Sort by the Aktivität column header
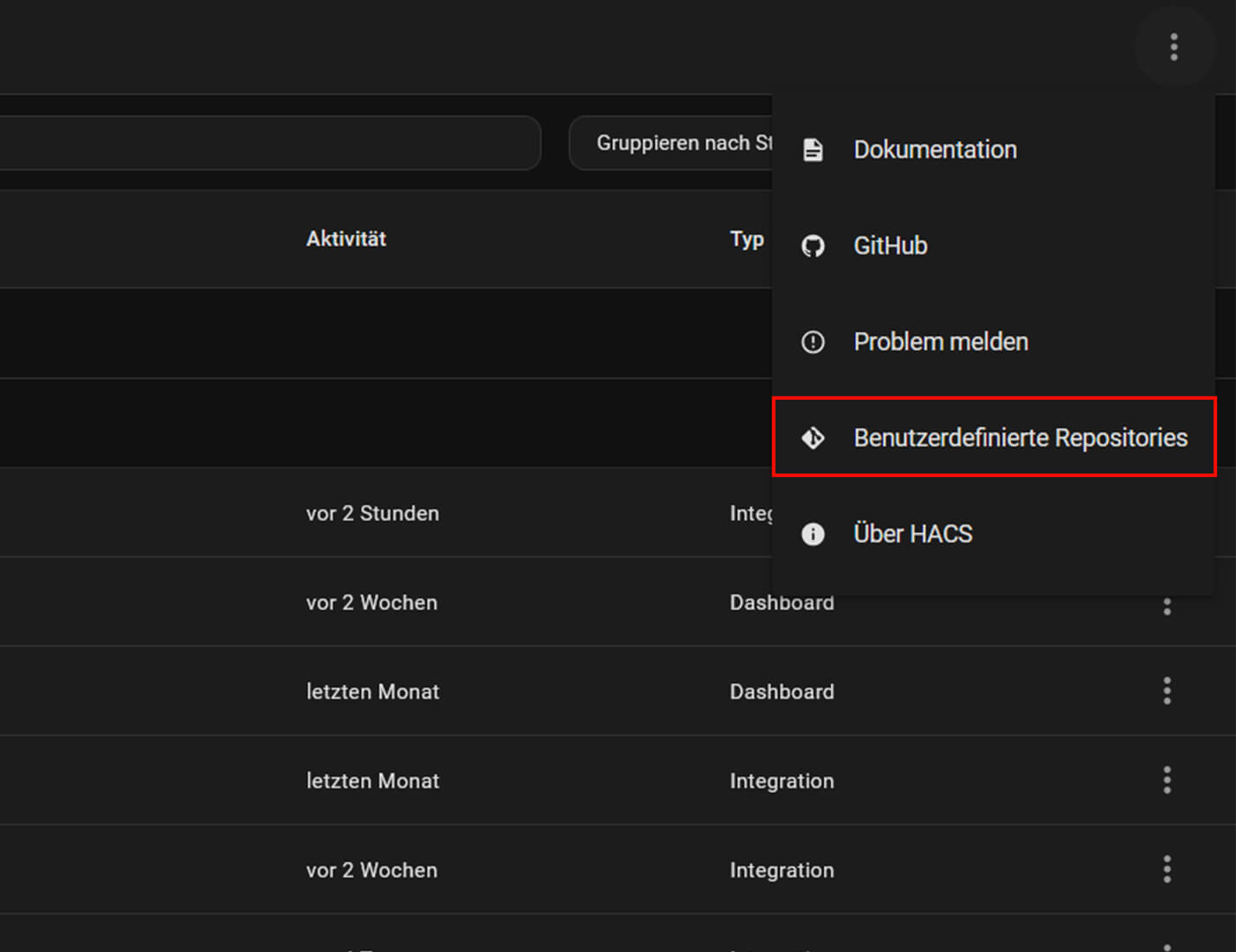The image size is (1236, 952). (345, 239)
